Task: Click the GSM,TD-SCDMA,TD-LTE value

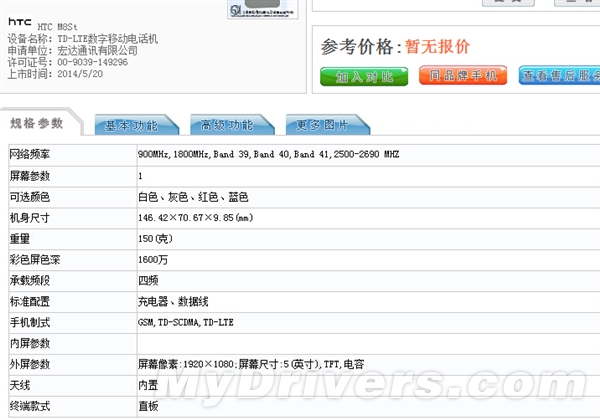Action: (x=186, y=322)
